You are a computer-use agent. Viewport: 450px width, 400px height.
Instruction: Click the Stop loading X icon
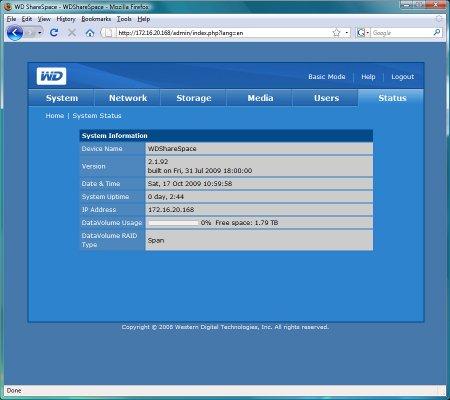[x=72, y=33]
